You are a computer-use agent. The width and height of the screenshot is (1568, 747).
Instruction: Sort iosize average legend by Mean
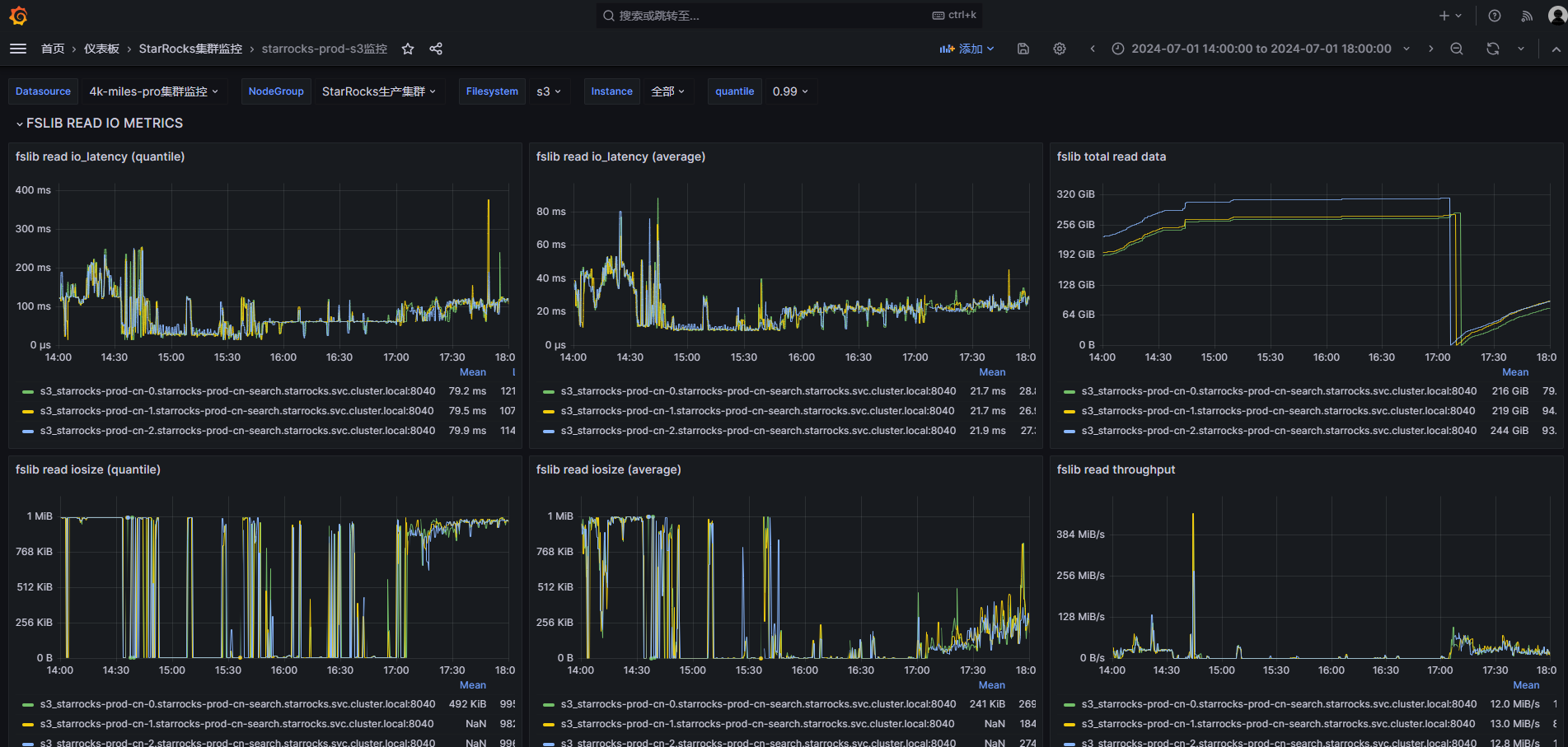pyautogui.click(x=992, y=685)
